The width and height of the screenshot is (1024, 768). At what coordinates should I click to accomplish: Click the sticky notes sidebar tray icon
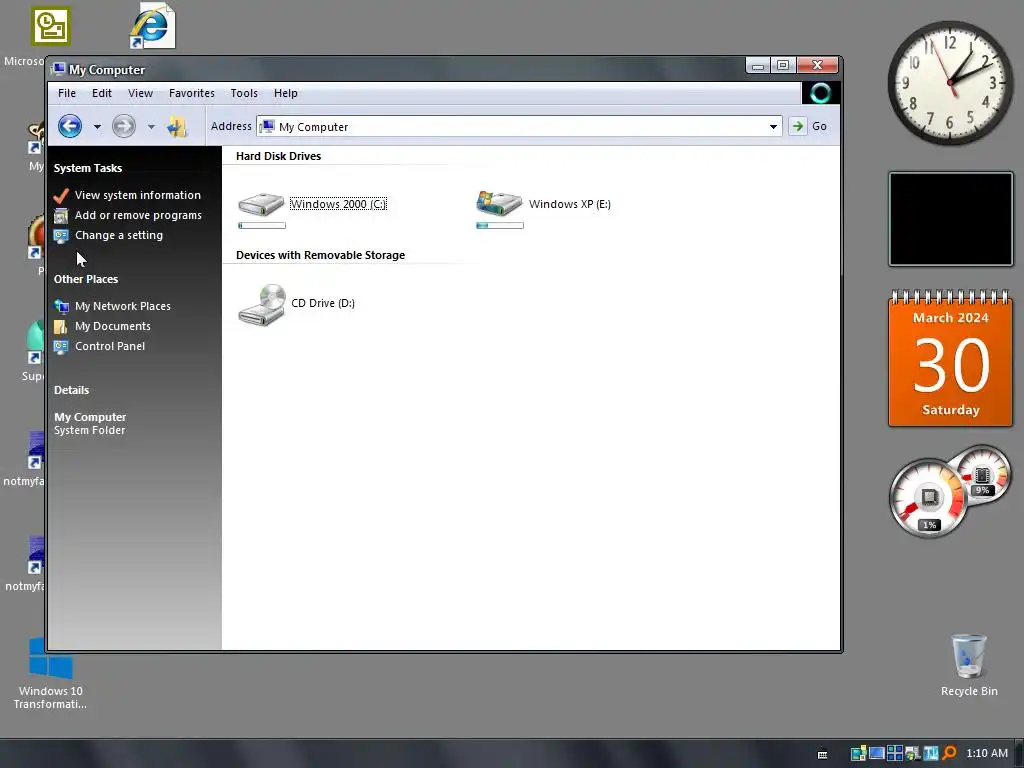point(858,753)
